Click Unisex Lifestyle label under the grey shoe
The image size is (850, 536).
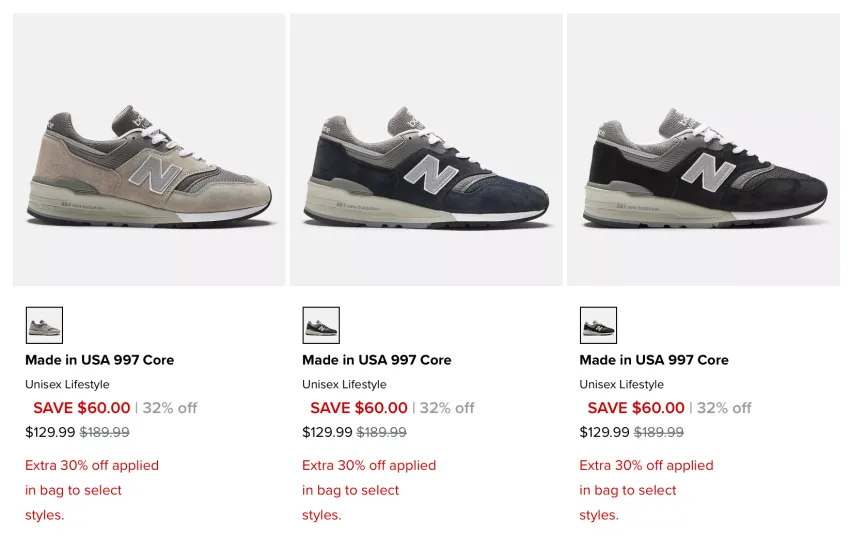(x=67, y=384)
